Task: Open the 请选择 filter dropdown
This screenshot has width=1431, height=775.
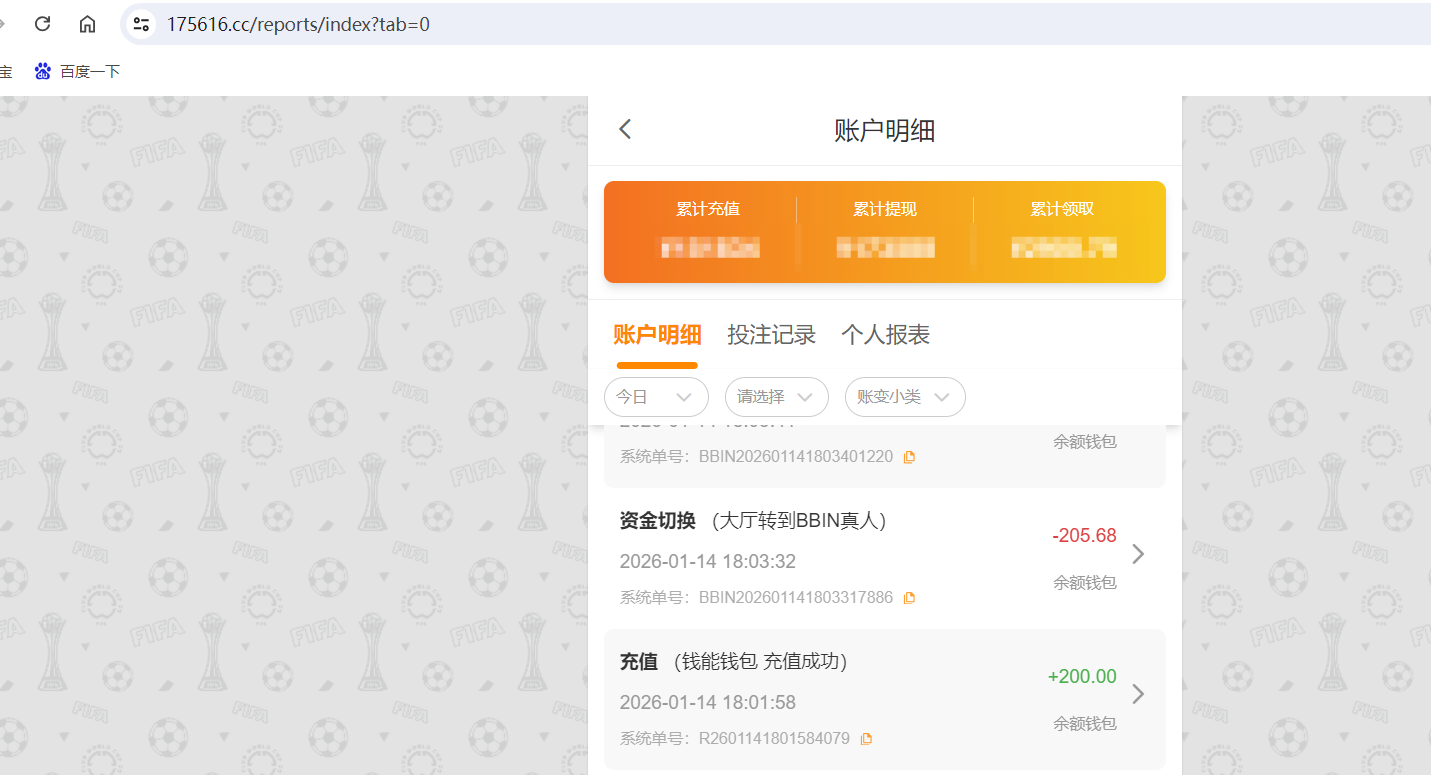Action: [776, 397]
